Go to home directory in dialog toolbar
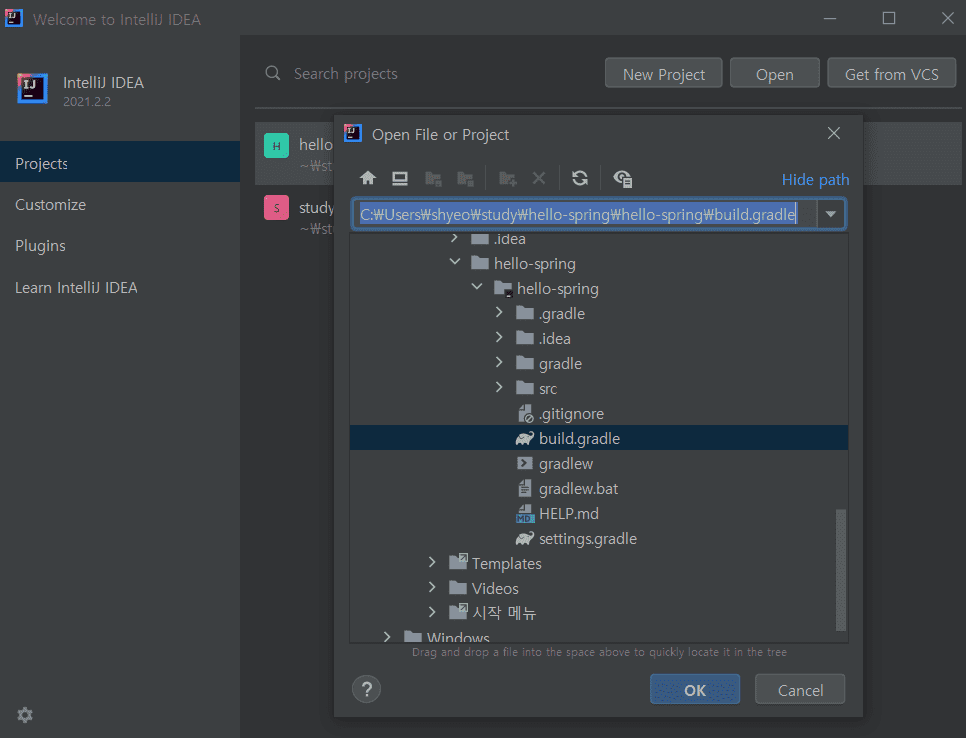Screen dimensions: 966x738 368,179
